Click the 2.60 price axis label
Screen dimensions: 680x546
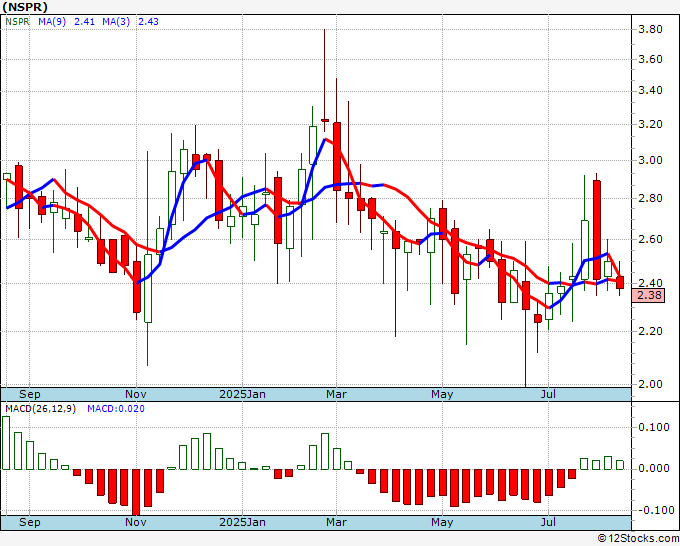pos(651,239)
